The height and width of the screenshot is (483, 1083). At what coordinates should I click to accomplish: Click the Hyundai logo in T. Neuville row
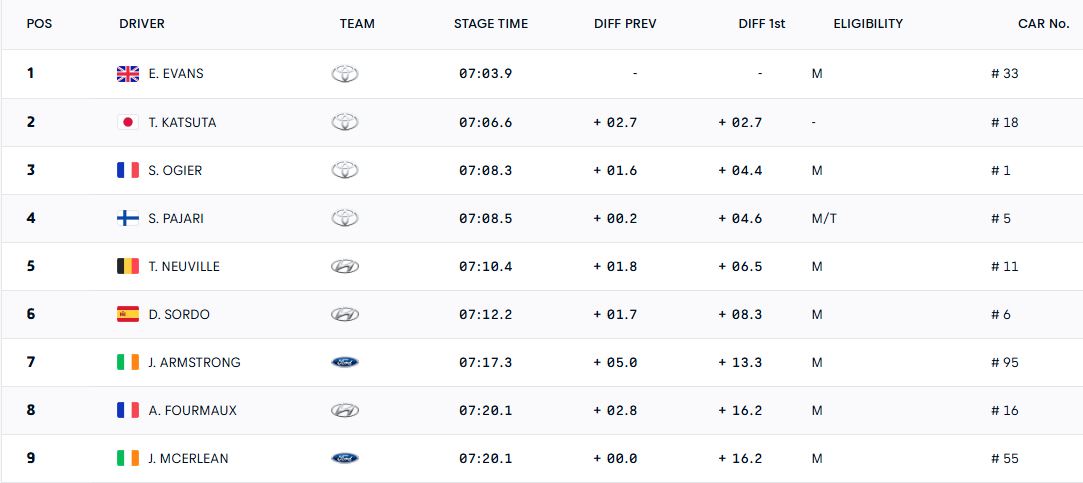point(345,266)
